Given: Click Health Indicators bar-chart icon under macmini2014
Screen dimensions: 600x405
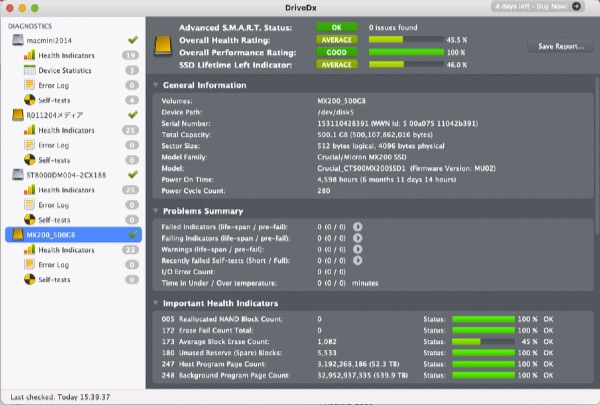Looking at the screenshot, I should pos(29,55).
